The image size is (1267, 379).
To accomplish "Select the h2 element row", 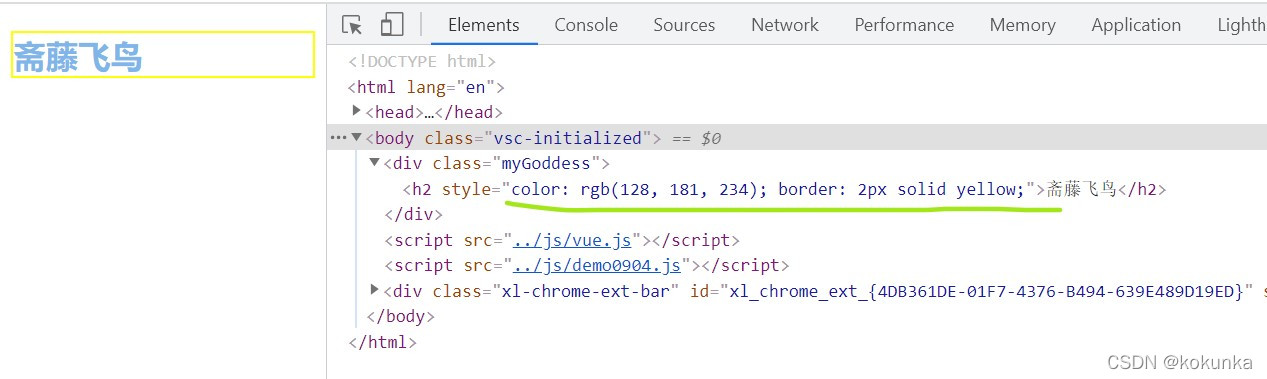I will tap(784, 189).
